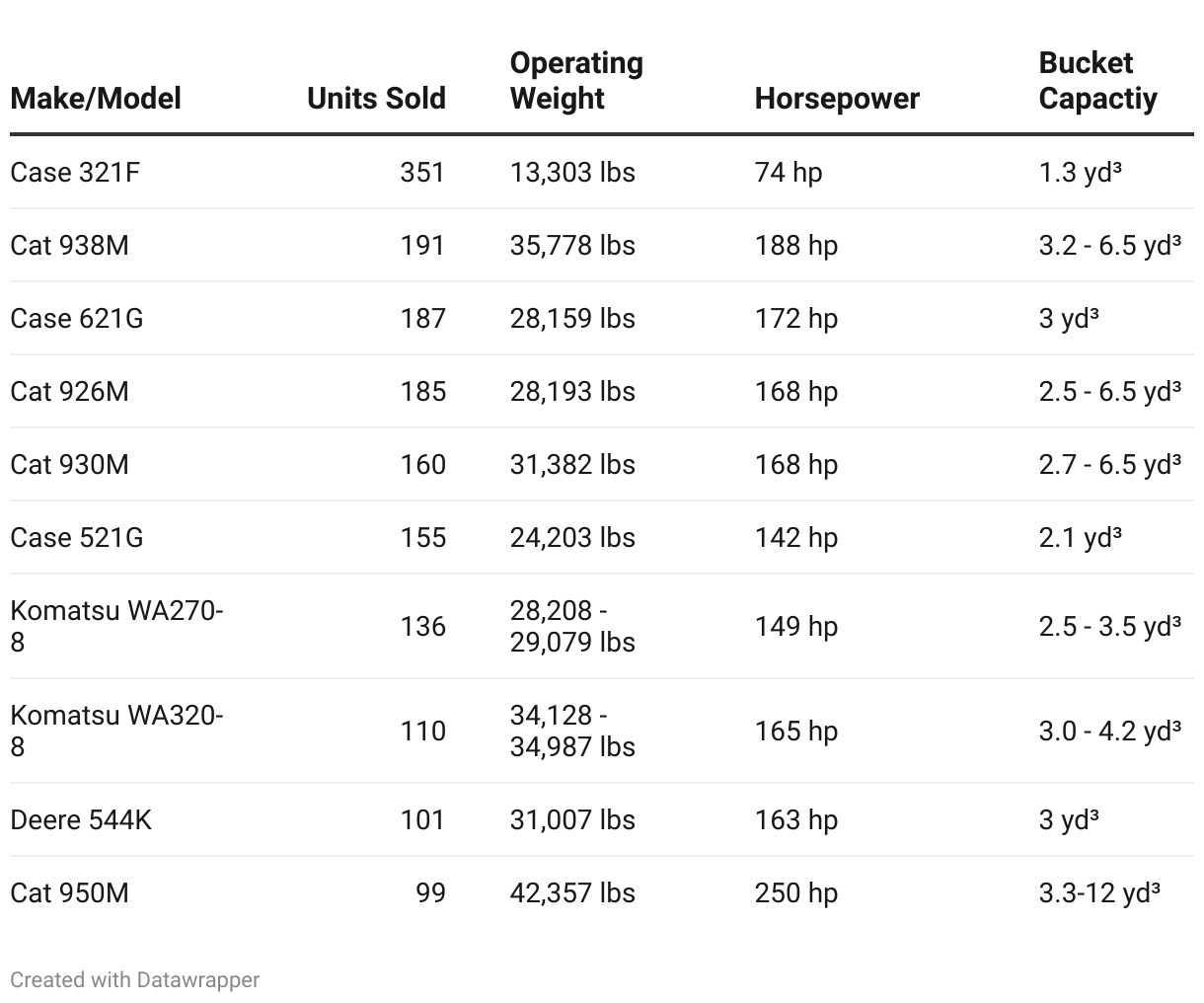Viewport: 1204px width, 1003px height.
Task: Select the Deere 544K model cell
Action: [81, 820]
